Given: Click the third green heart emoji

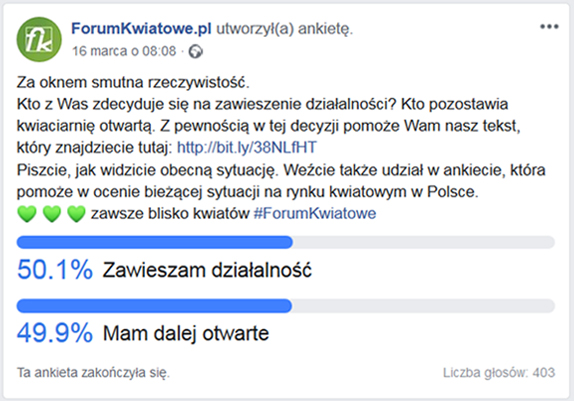Looking at the screenshot, I should click(76, 214).
